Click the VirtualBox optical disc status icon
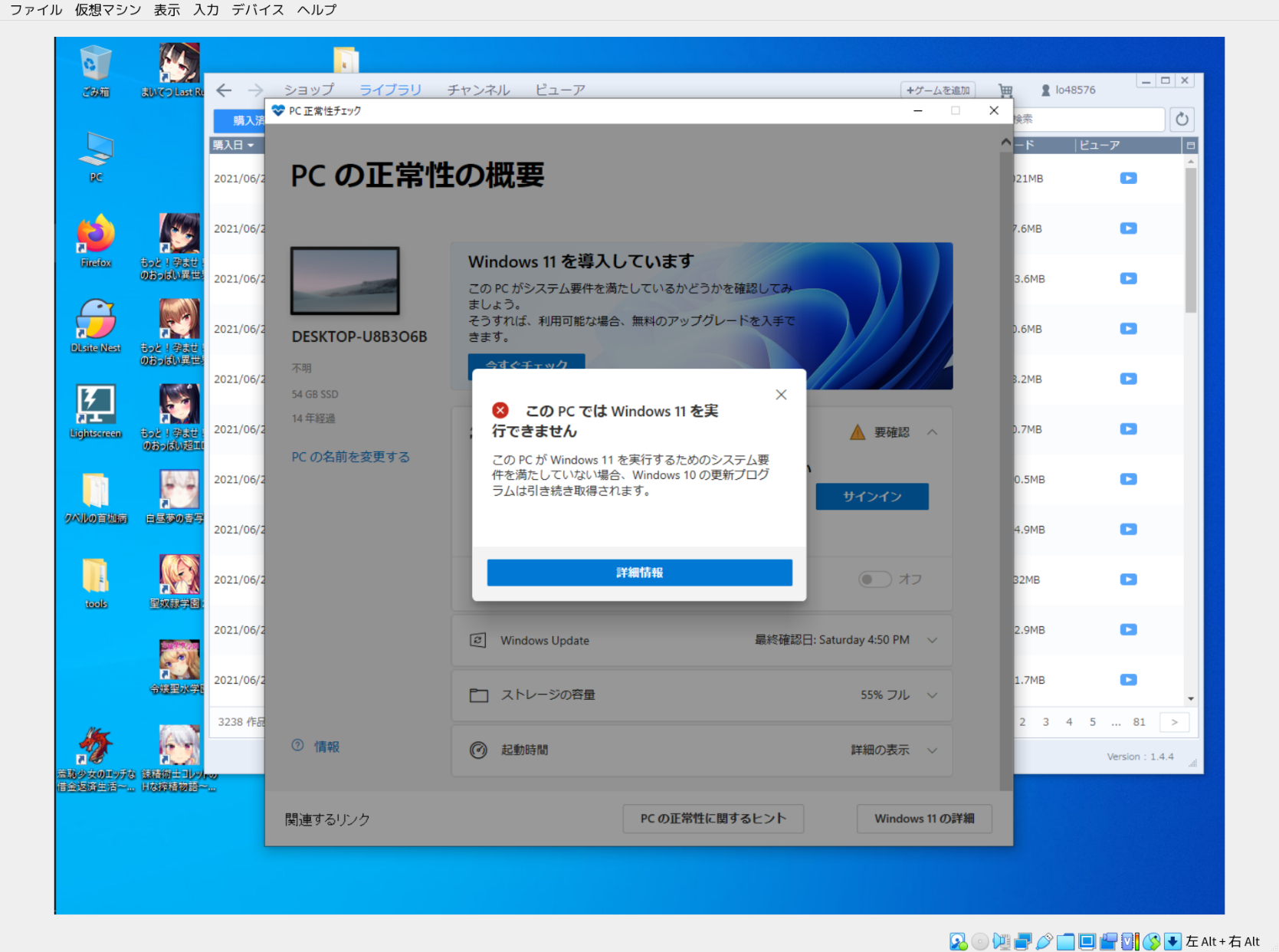This screenshot has height=952, width=1279. [x=979, y=941]
